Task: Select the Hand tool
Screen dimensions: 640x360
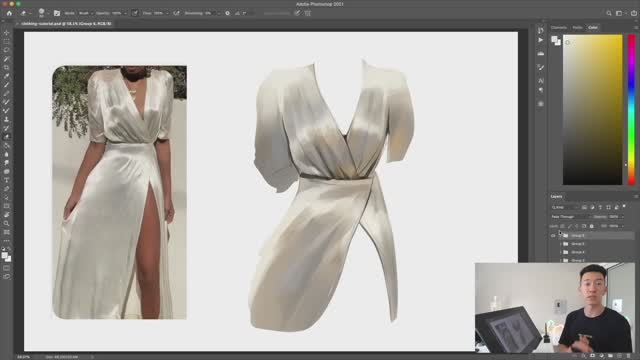Action: click(x=6, y=215)
